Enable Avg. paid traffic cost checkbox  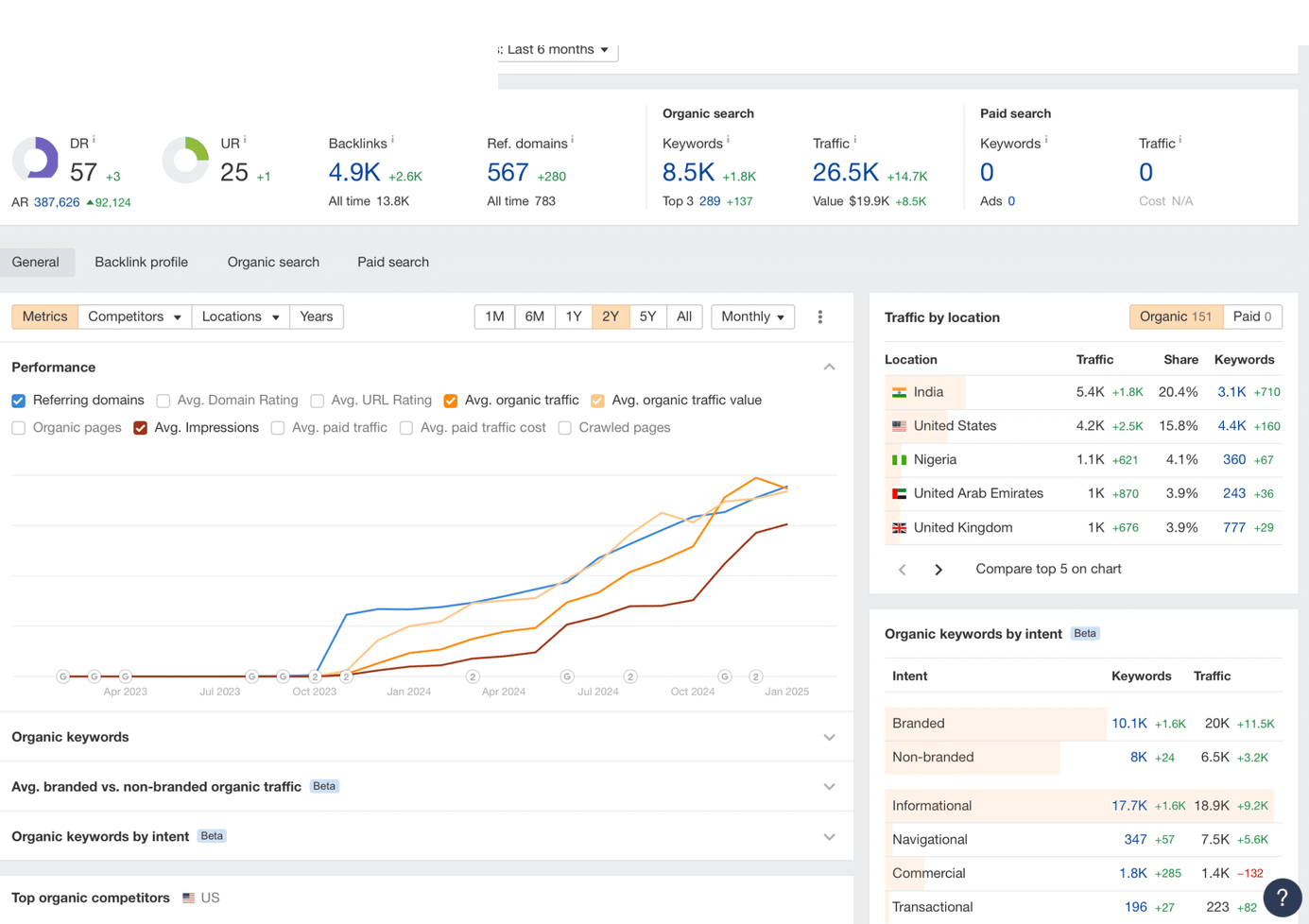click(406, 428)
